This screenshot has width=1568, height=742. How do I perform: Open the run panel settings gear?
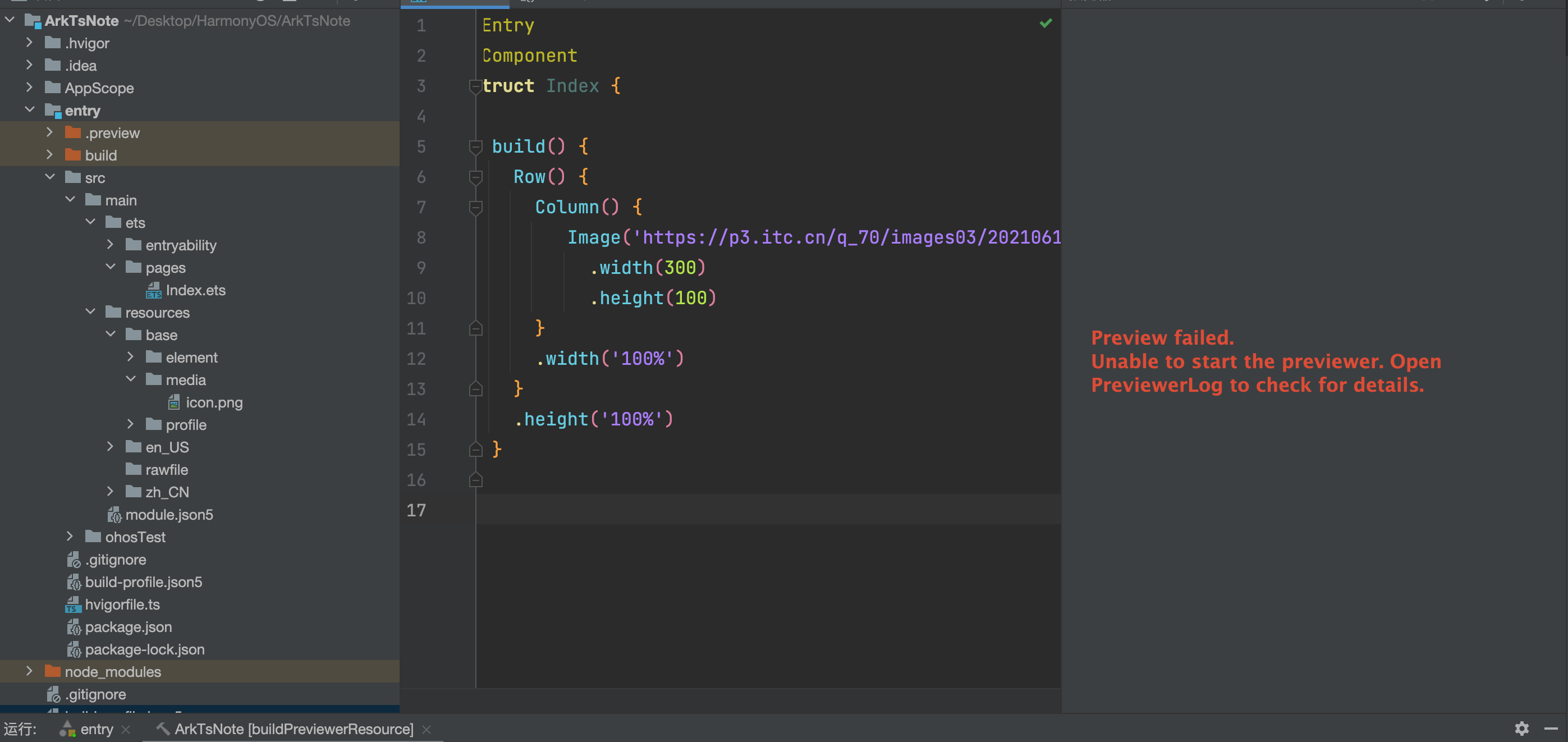[x=1521, y=728]
